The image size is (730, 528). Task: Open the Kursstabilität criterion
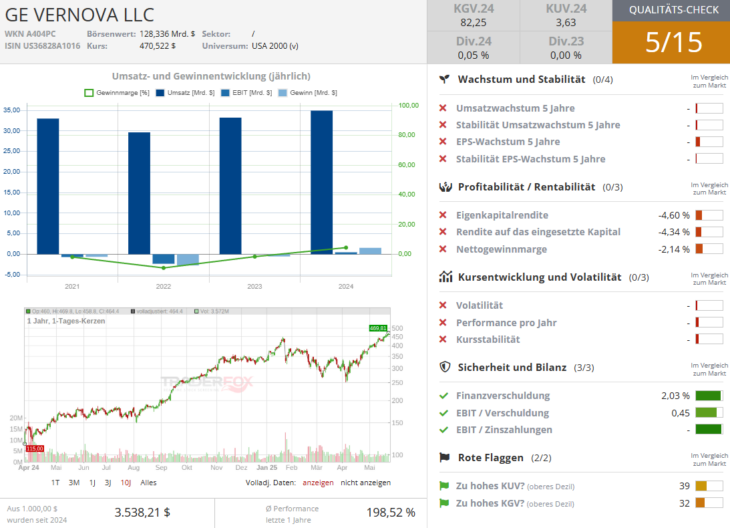click(x=488, y=339)
